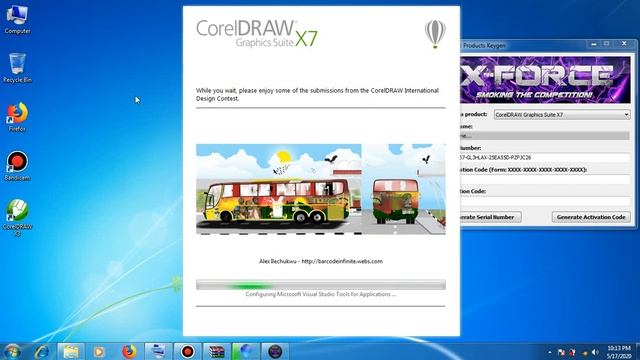Click the Firefox taskbar icon
Viewport: 640px width, 360px height.
pos(129,351)
